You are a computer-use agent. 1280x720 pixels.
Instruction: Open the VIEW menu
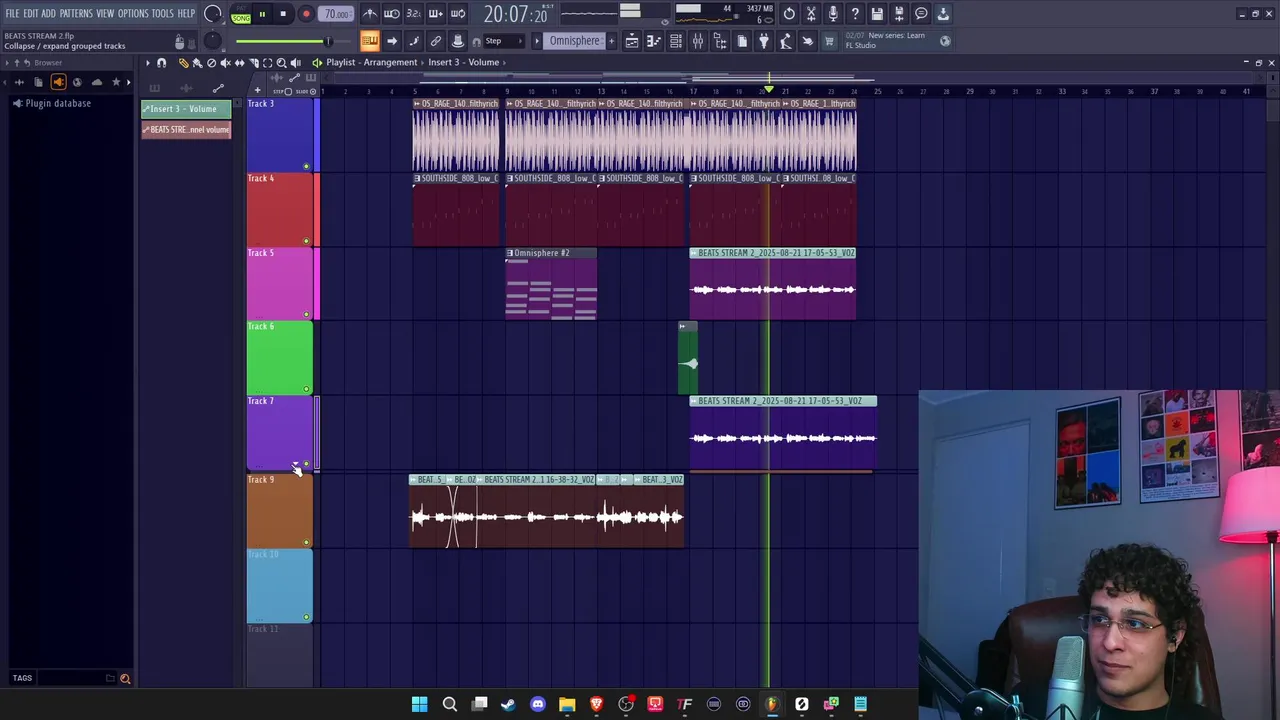tap(105, 14)
